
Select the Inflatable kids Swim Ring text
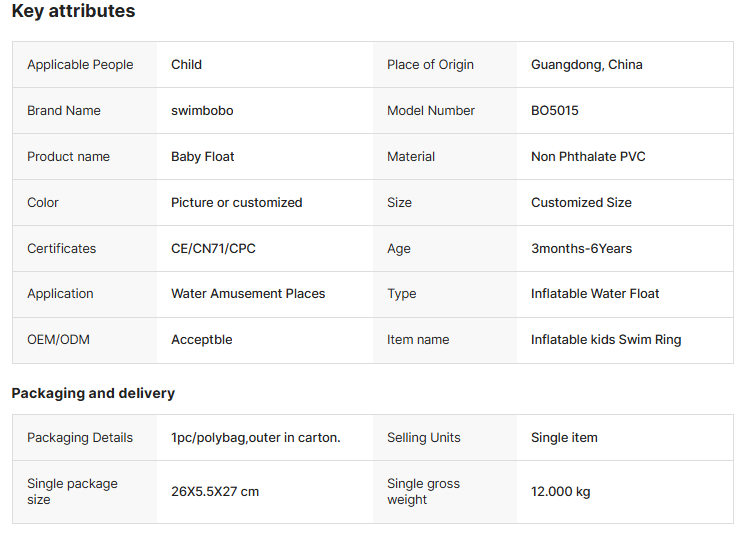point(606,340)
